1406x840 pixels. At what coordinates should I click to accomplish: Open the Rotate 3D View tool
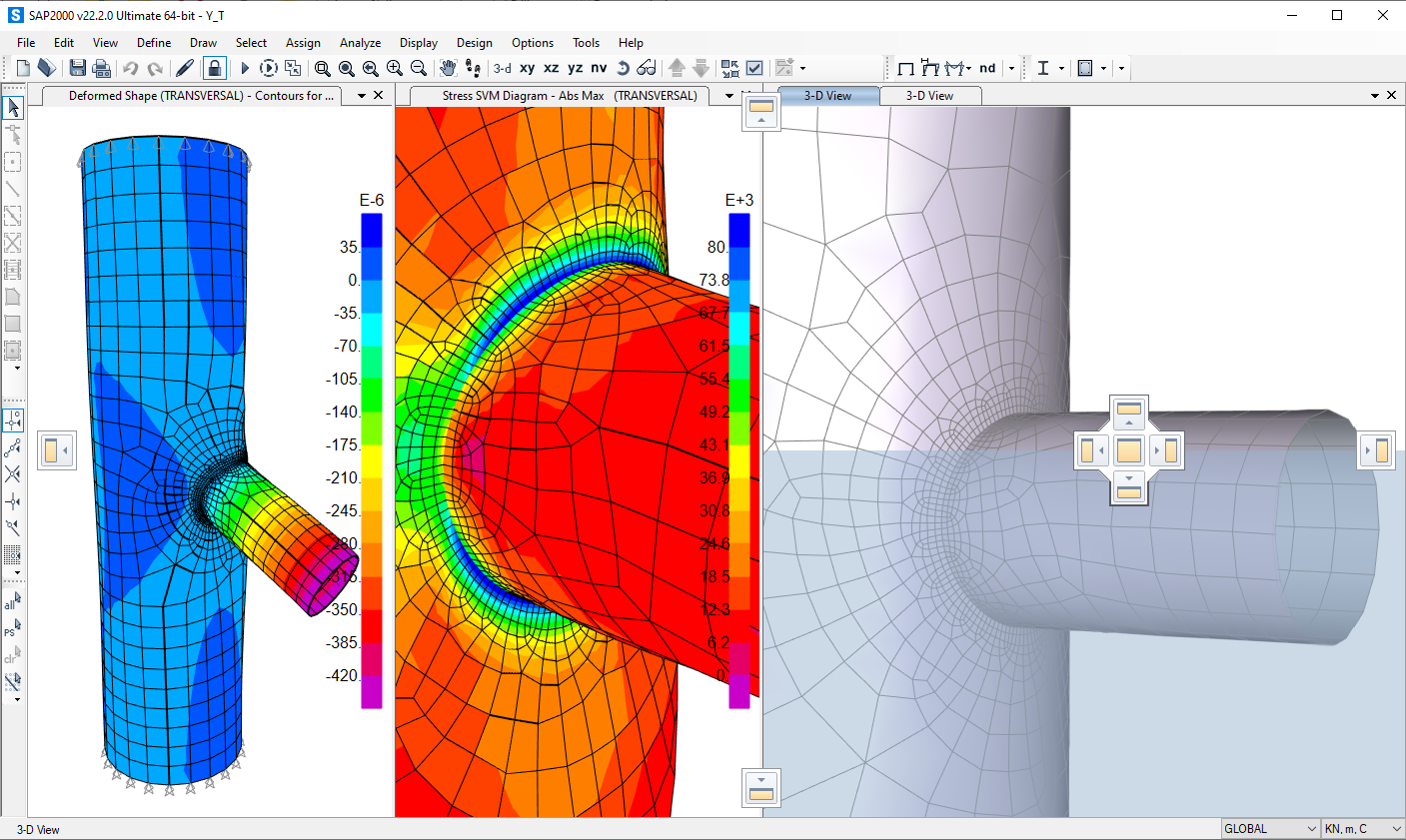coord(621,68)
